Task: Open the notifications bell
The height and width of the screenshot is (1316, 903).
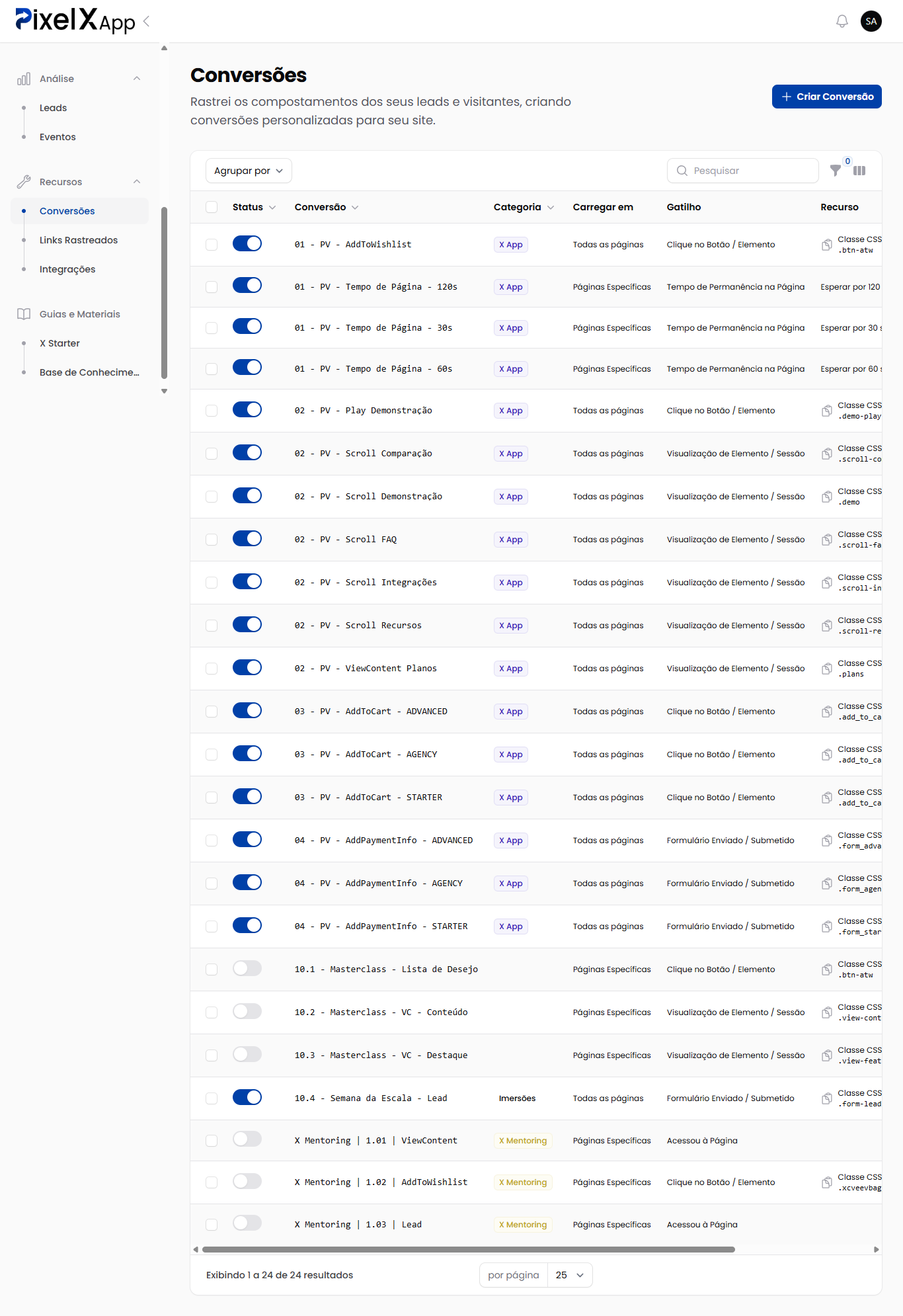Action: (842, 21)
